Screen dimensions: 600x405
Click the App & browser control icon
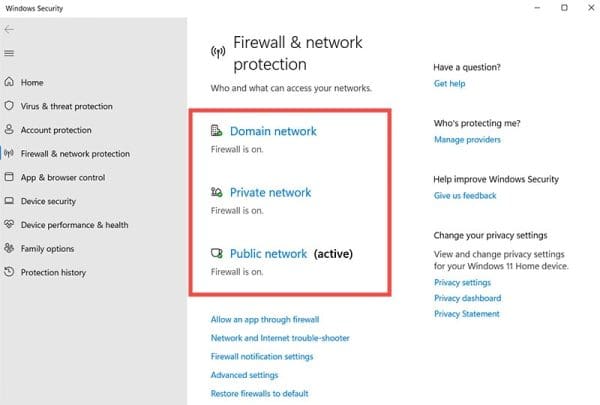pyautogui.click(x=9, y=177)
